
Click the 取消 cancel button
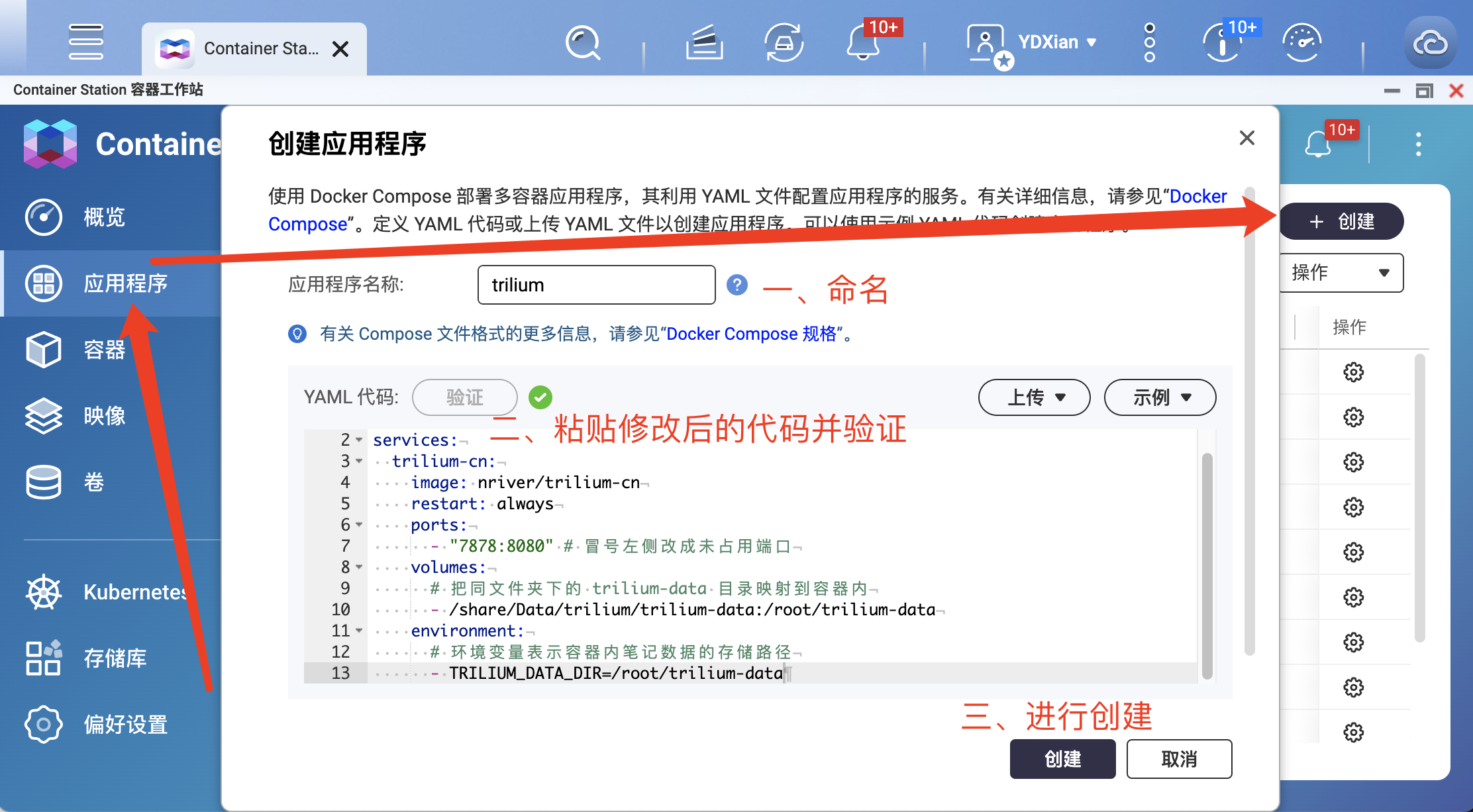1180,759
